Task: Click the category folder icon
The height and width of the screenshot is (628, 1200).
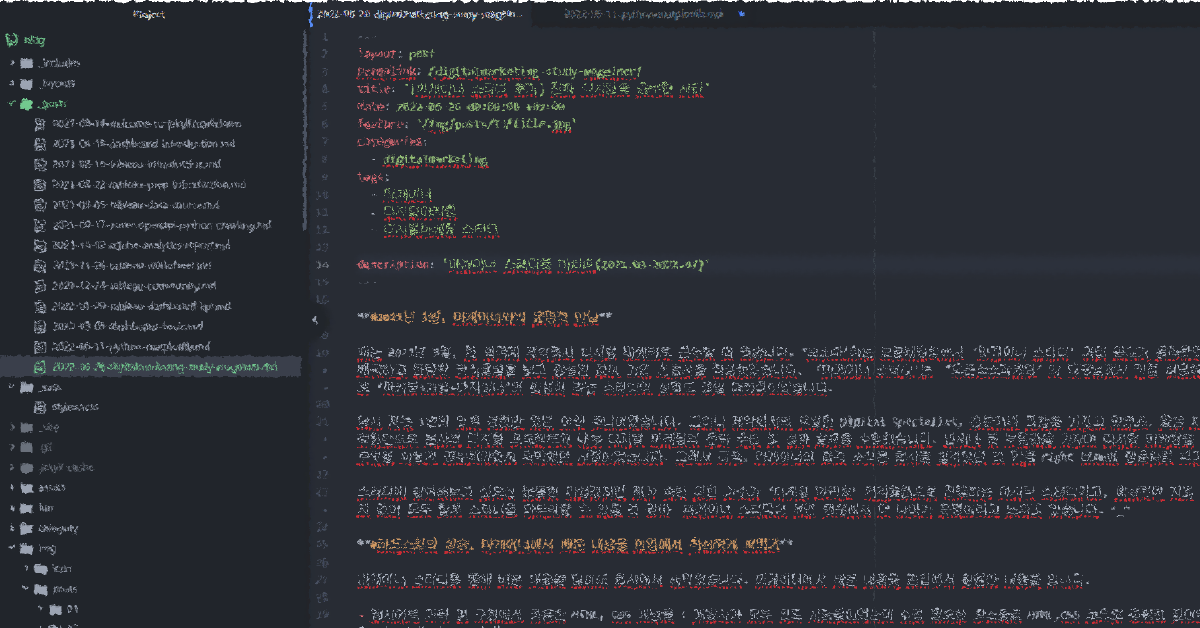Action: [x=27, y=528]
